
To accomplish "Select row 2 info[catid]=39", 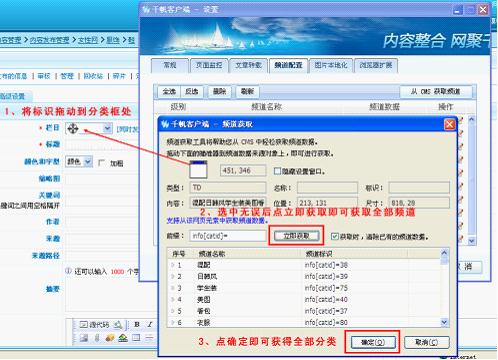I will 304,276.
